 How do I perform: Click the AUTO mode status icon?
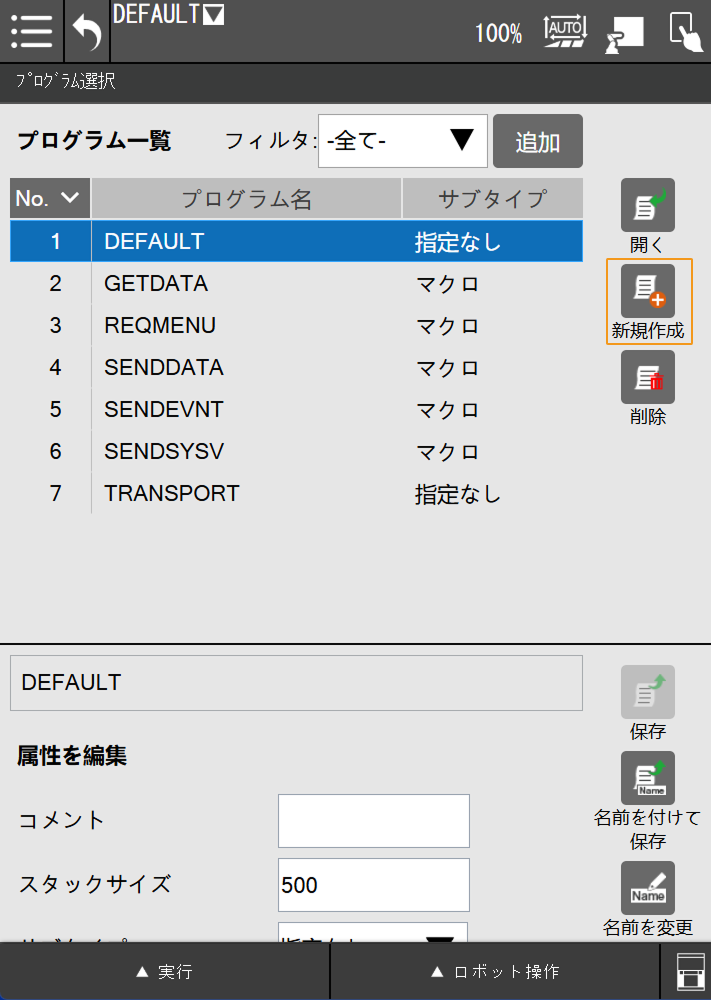(x=564, y=31)
